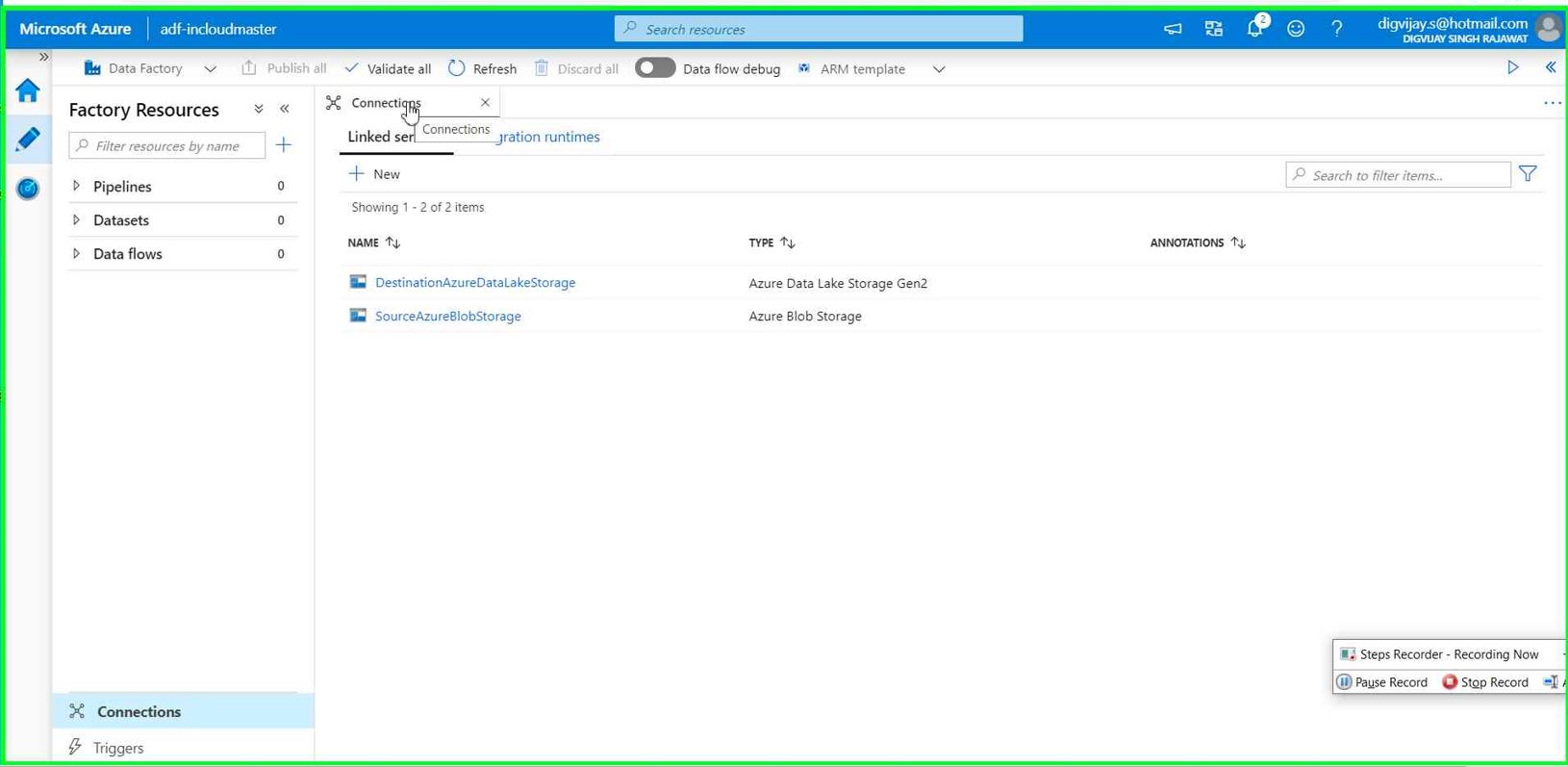Click ARM template button

[851, 68]
